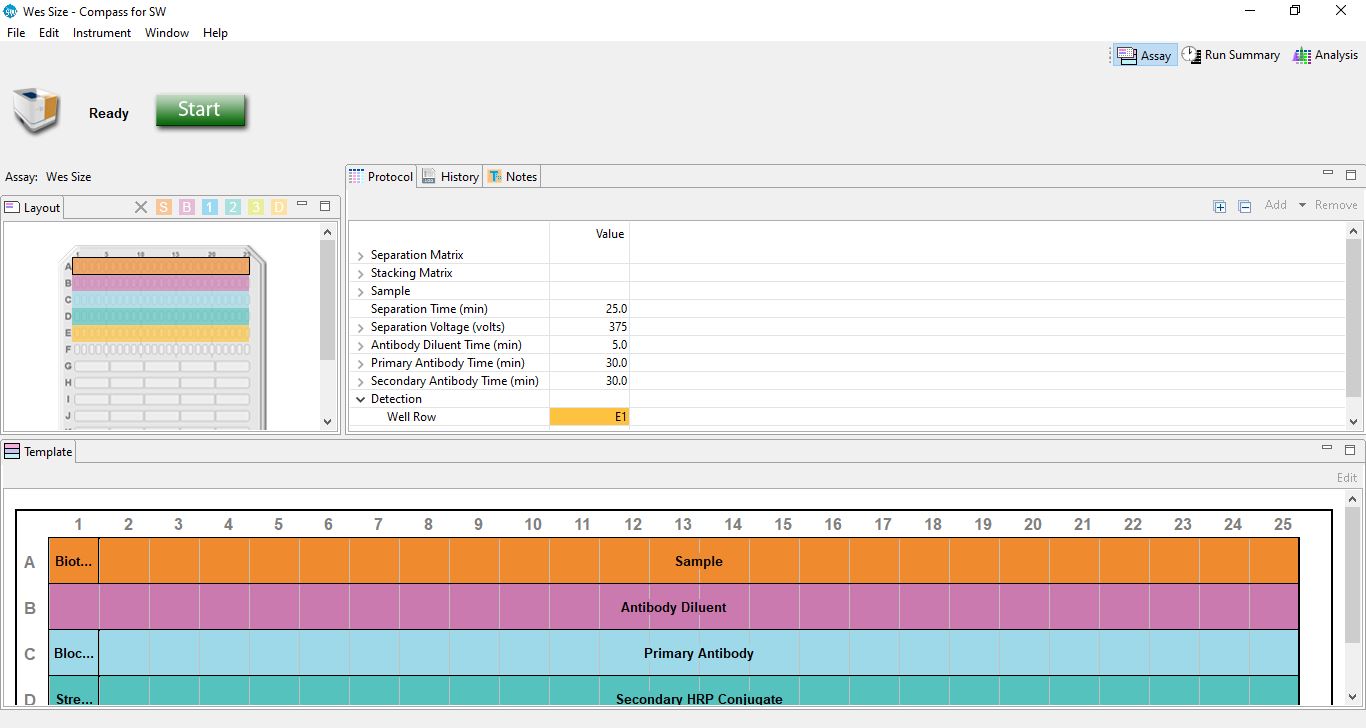Viewport: 1366px width, 728px height.
Task: Open the Instrument menu
Action: [101, 33]
